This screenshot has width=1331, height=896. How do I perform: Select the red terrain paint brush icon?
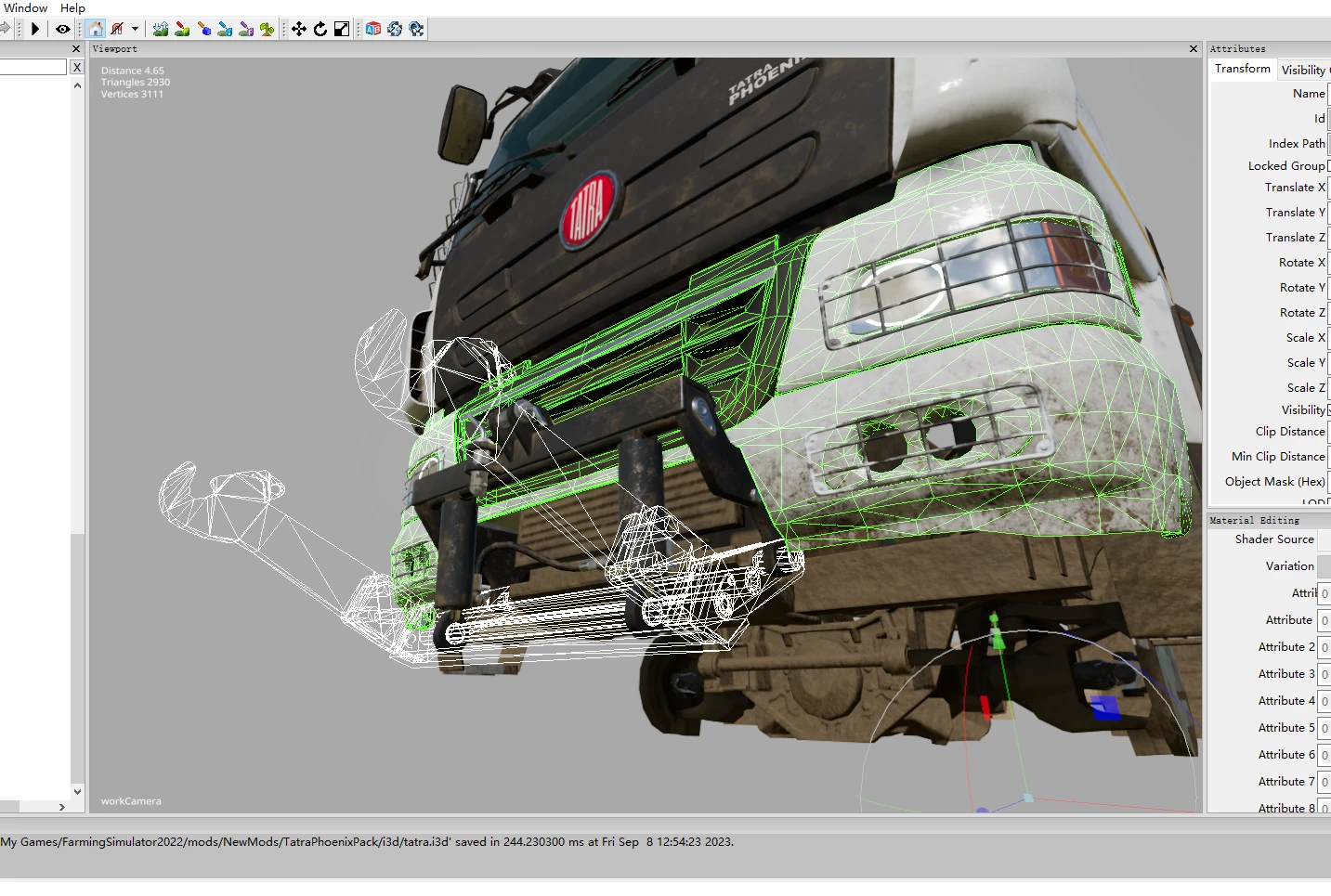point(182,30)
